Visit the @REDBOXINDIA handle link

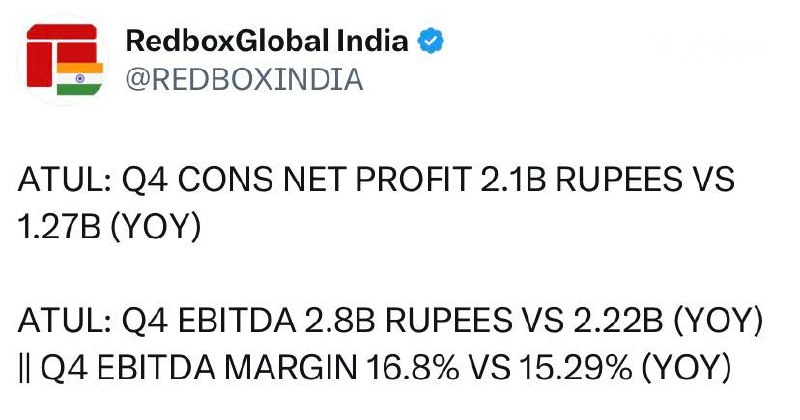(243, 79)
